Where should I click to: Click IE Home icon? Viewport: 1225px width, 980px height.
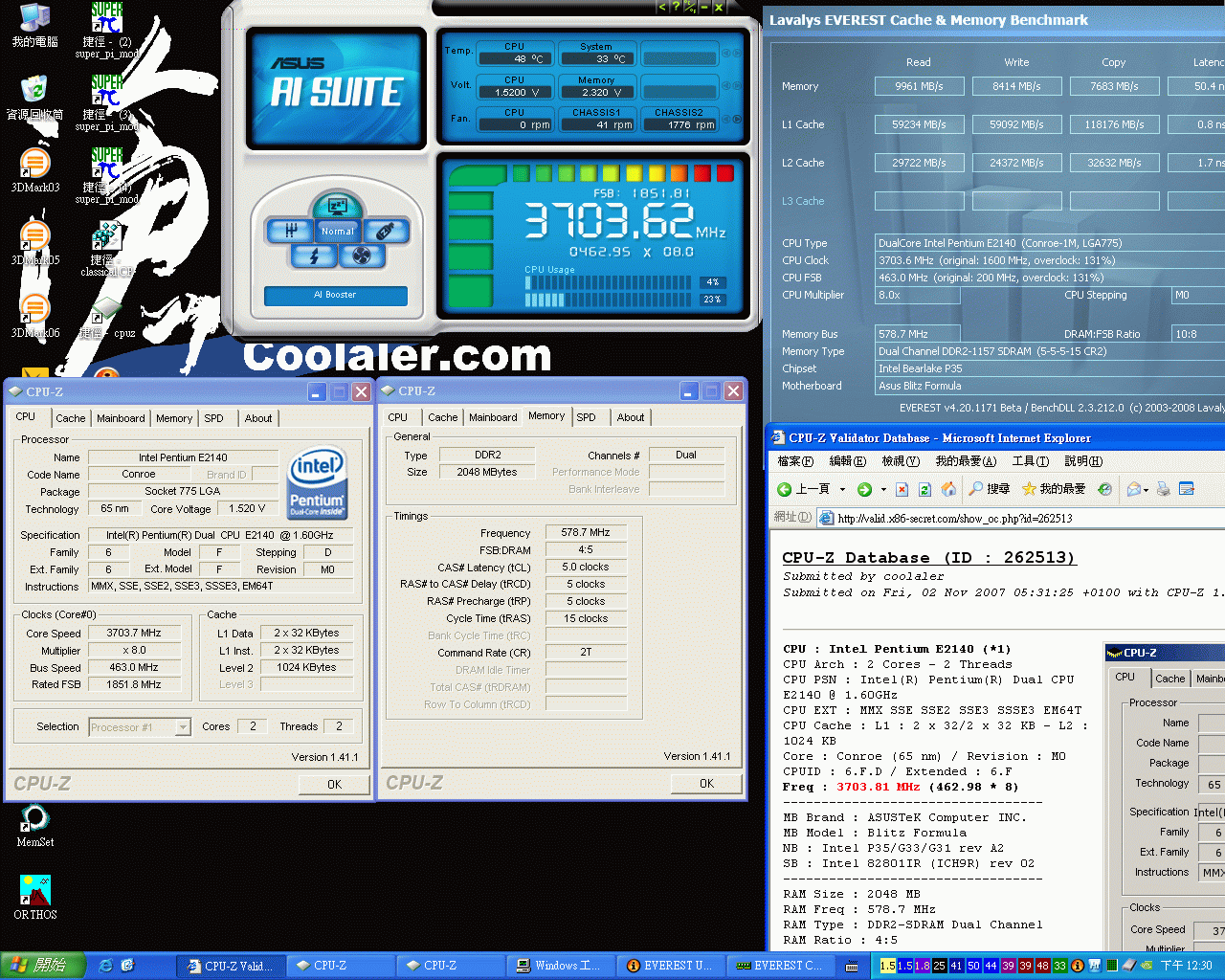pos(948,489)
